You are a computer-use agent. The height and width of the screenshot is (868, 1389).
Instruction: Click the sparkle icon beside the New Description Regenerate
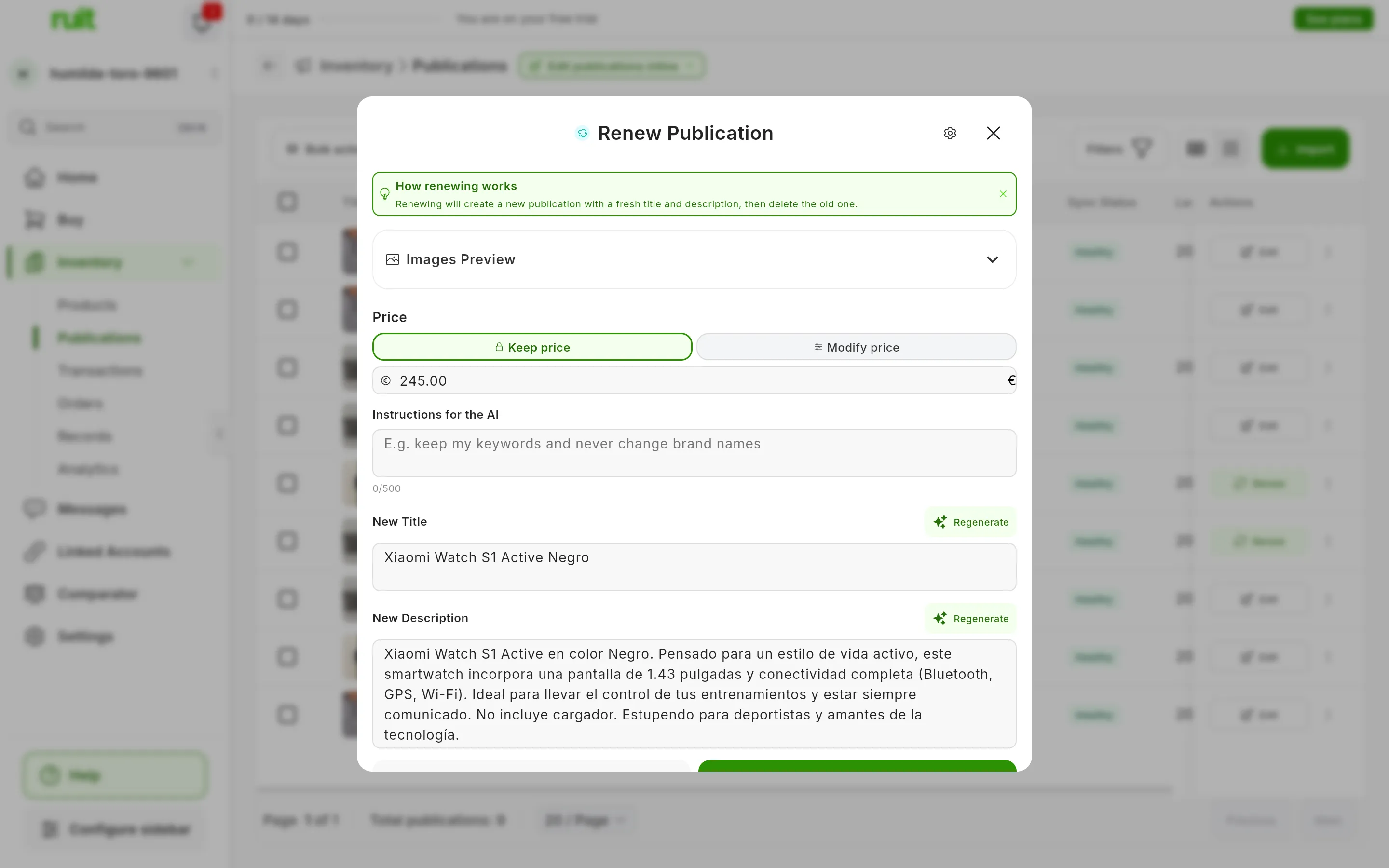(940, 618)
